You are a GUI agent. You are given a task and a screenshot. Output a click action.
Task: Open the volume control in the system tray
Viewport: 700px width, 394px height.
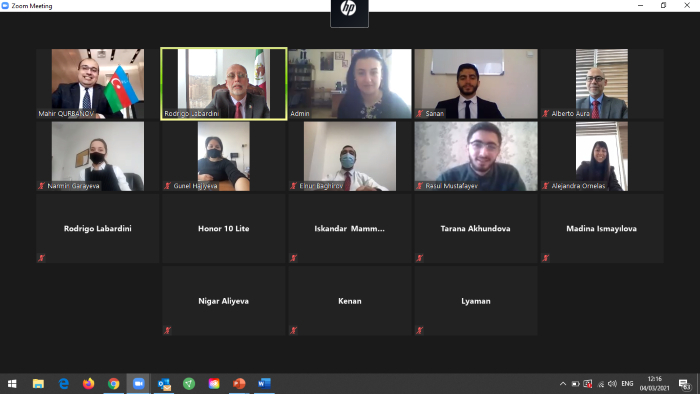(612, 384)
